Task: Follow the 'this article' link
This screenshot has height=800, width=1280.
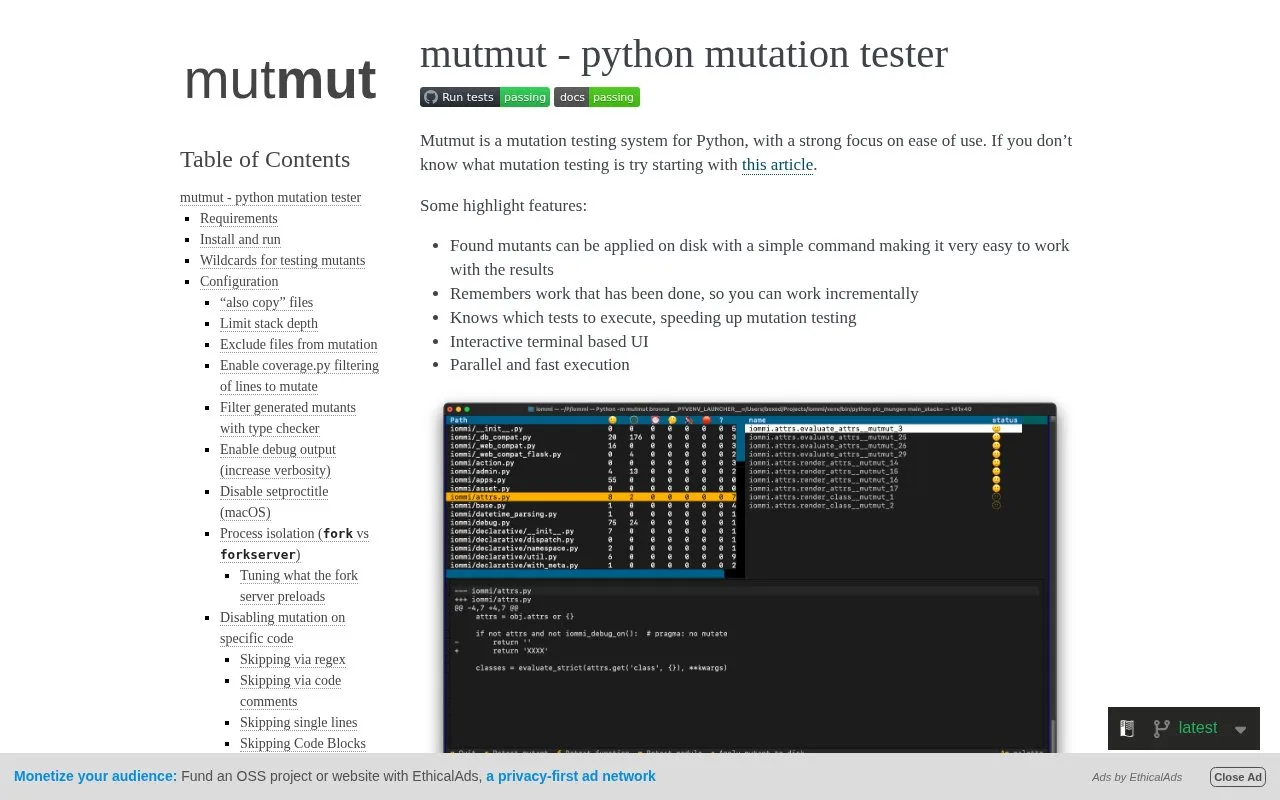Action: pos(777,165)
